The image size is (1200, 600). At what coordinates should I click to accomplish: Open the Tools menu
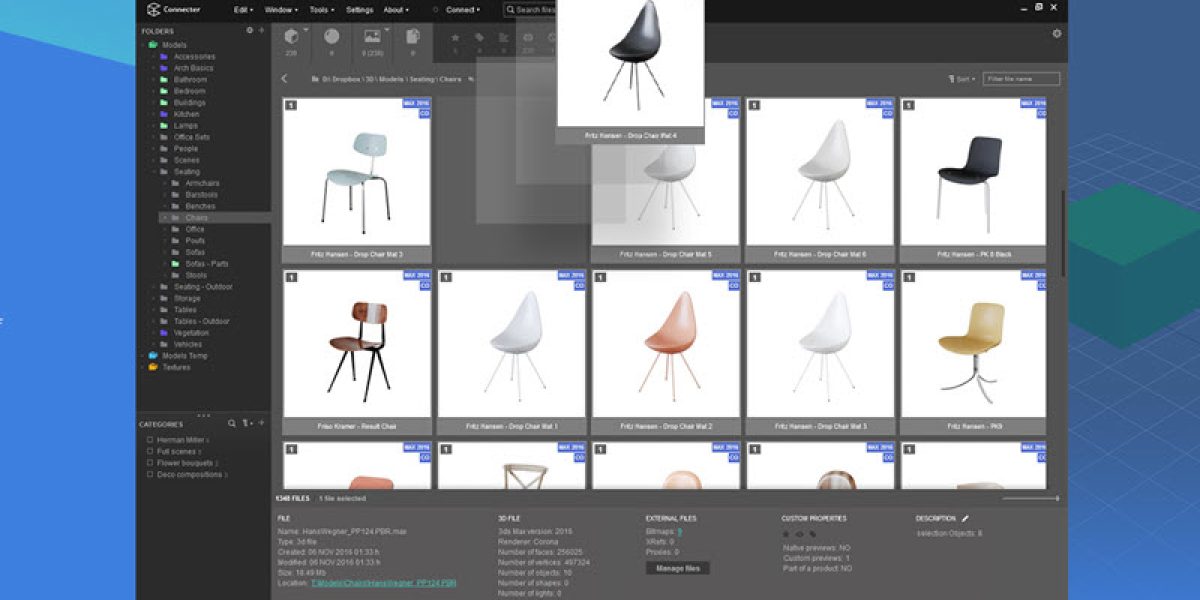point(322,10)
